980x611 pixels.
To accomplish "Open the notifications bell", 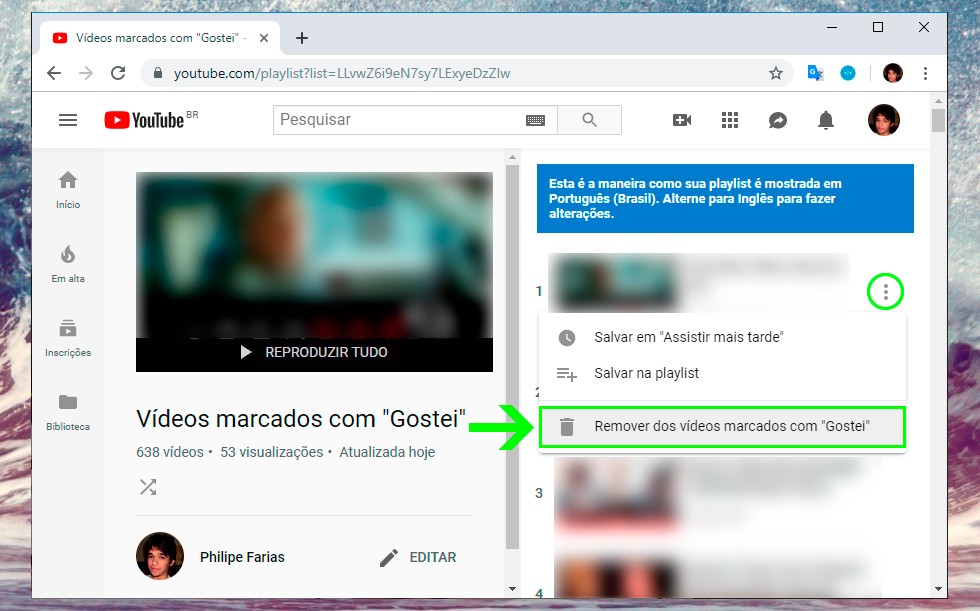I will (826, 120).
